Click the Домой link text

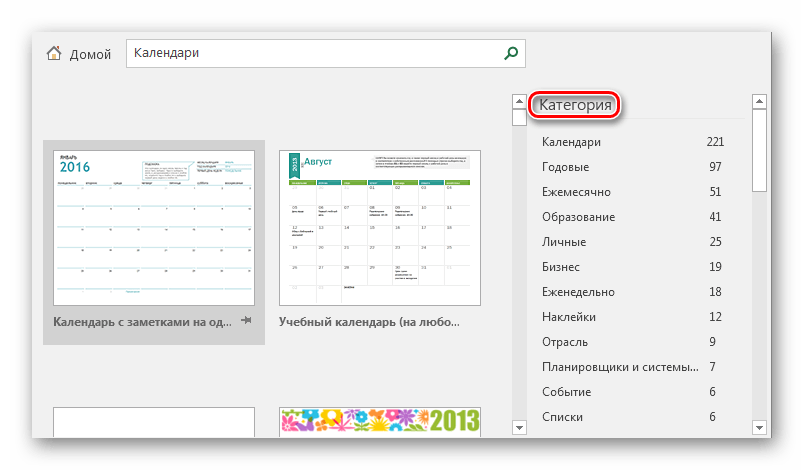pos(90,55)
